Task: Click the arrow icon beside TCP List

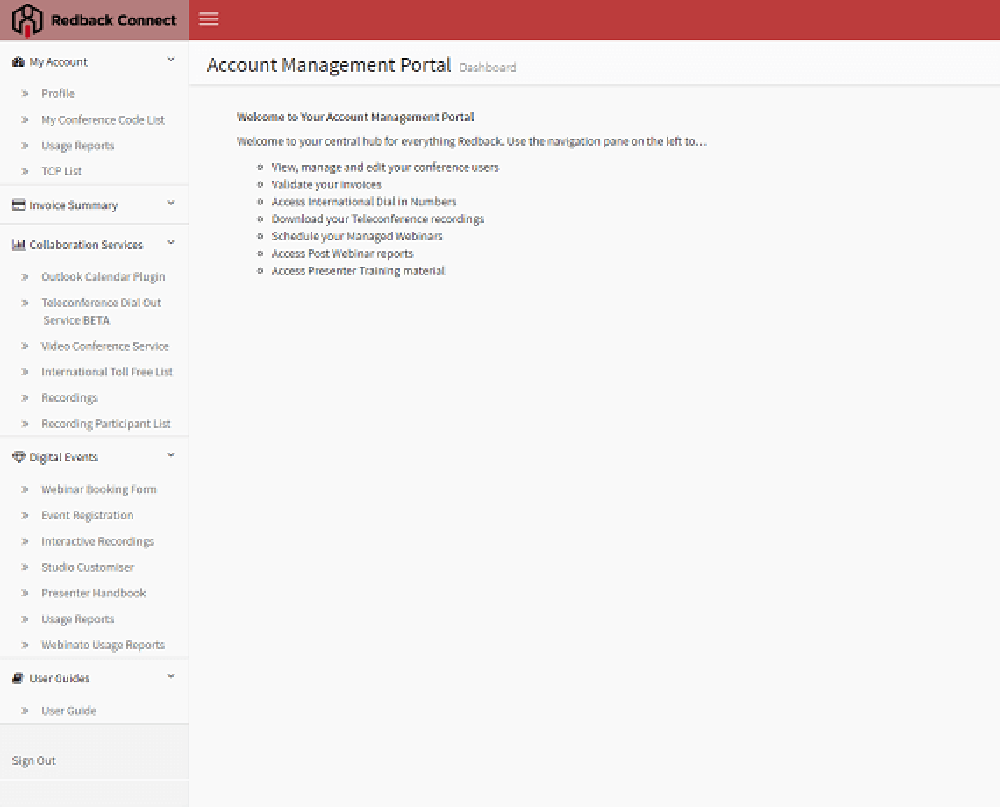Action: (x=25, y=171)
